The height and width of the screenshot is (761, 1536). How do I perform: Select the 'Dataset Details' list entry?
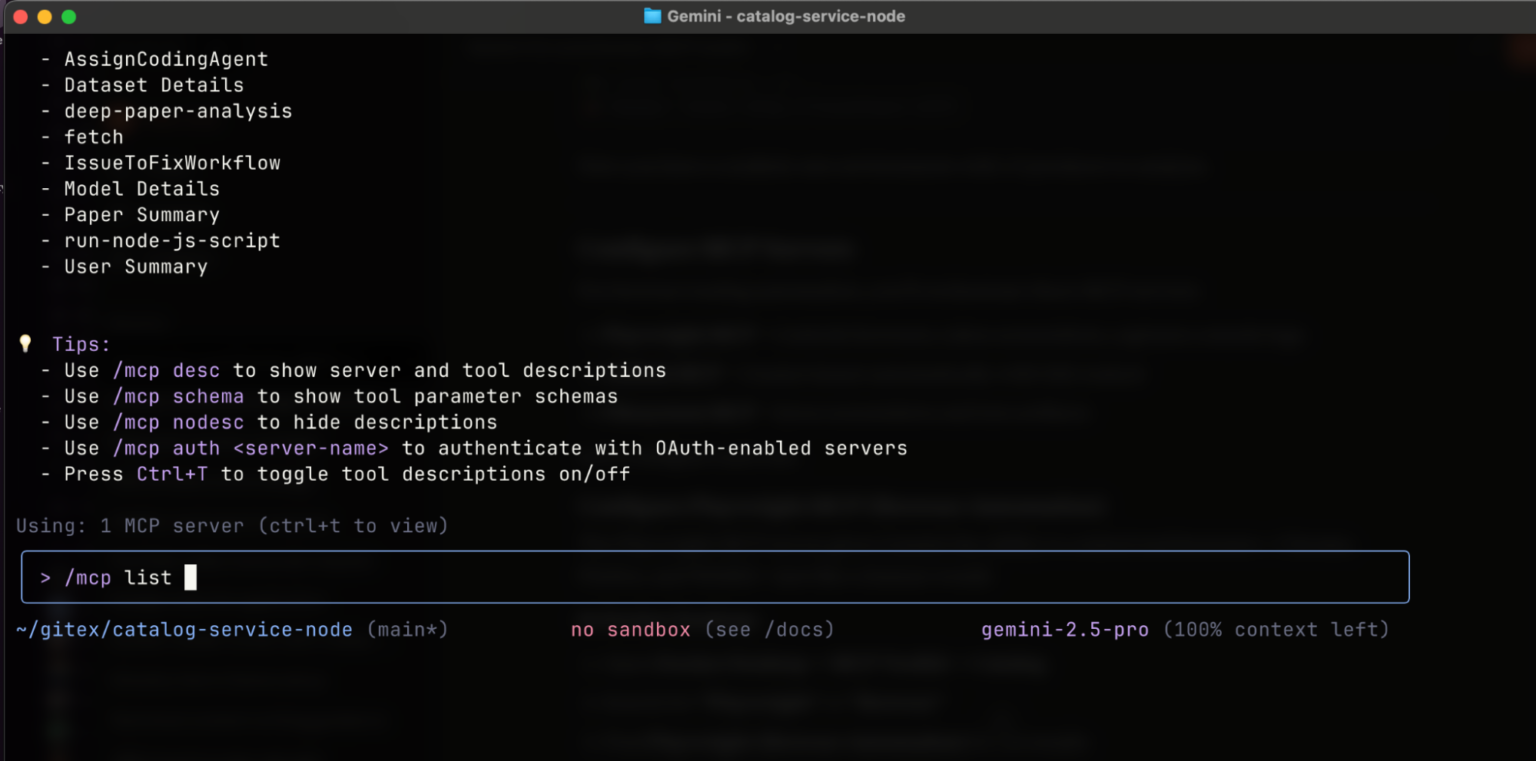pyautogui.click(x=153, y=85)
